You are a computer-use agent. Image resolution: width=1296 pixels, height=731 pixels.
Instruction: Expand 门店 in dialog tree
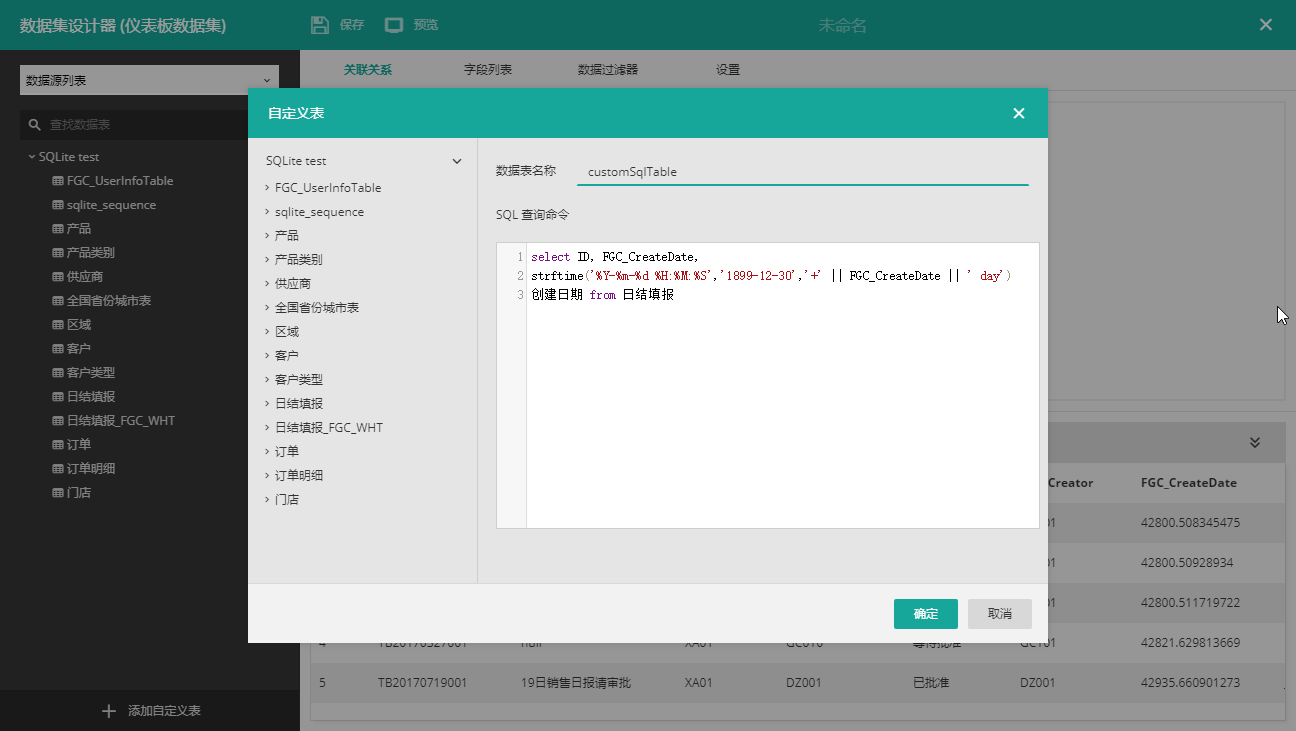(267, 499)
